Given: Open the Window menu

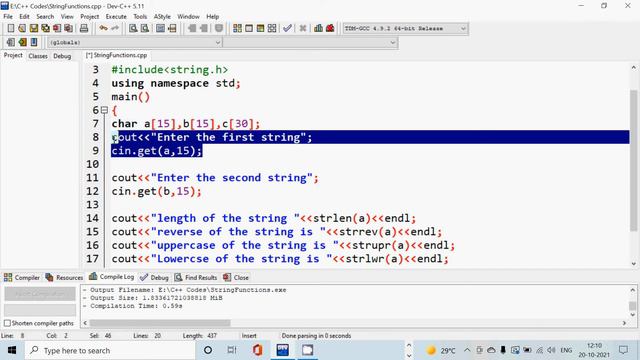Looking at the screenshot, I should (188, 17).
